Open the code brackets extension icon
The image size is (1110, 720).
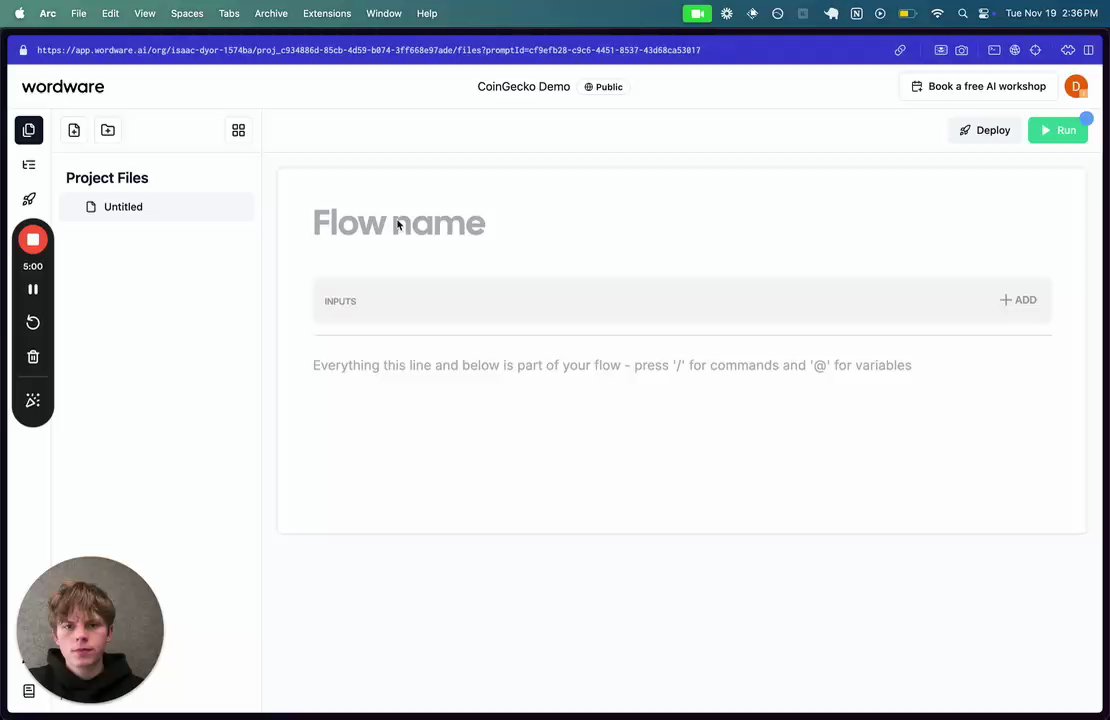tap(1068, 50)
